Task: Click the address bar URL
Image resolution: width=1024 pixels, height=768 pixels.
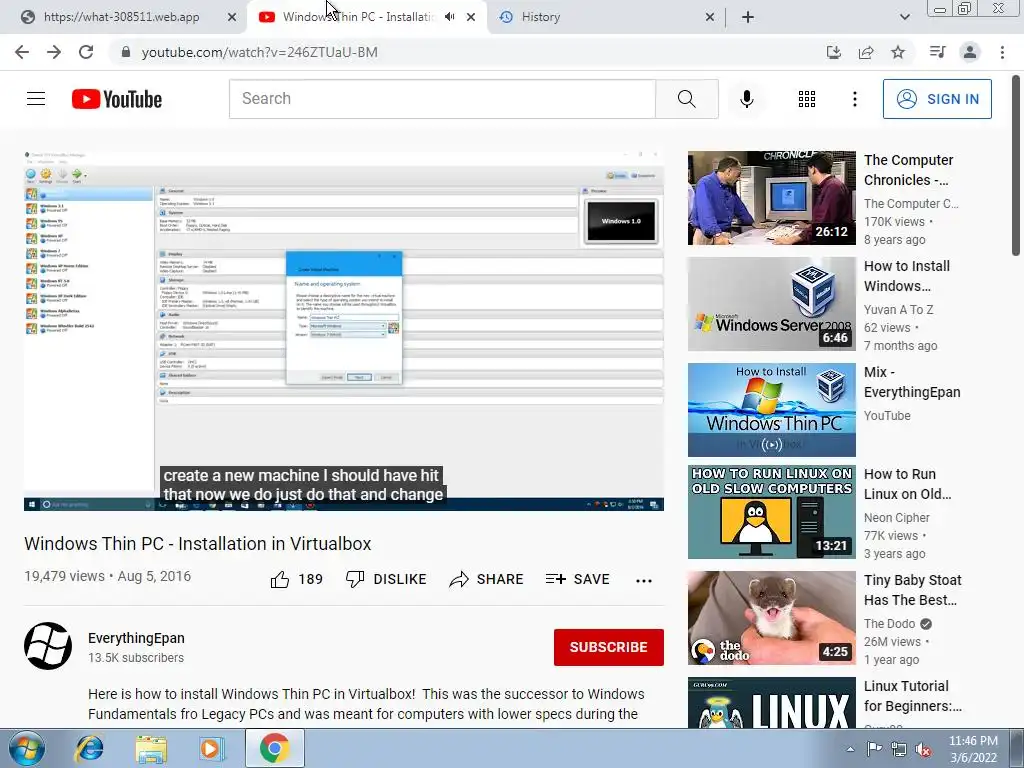Action: point(259,52)
